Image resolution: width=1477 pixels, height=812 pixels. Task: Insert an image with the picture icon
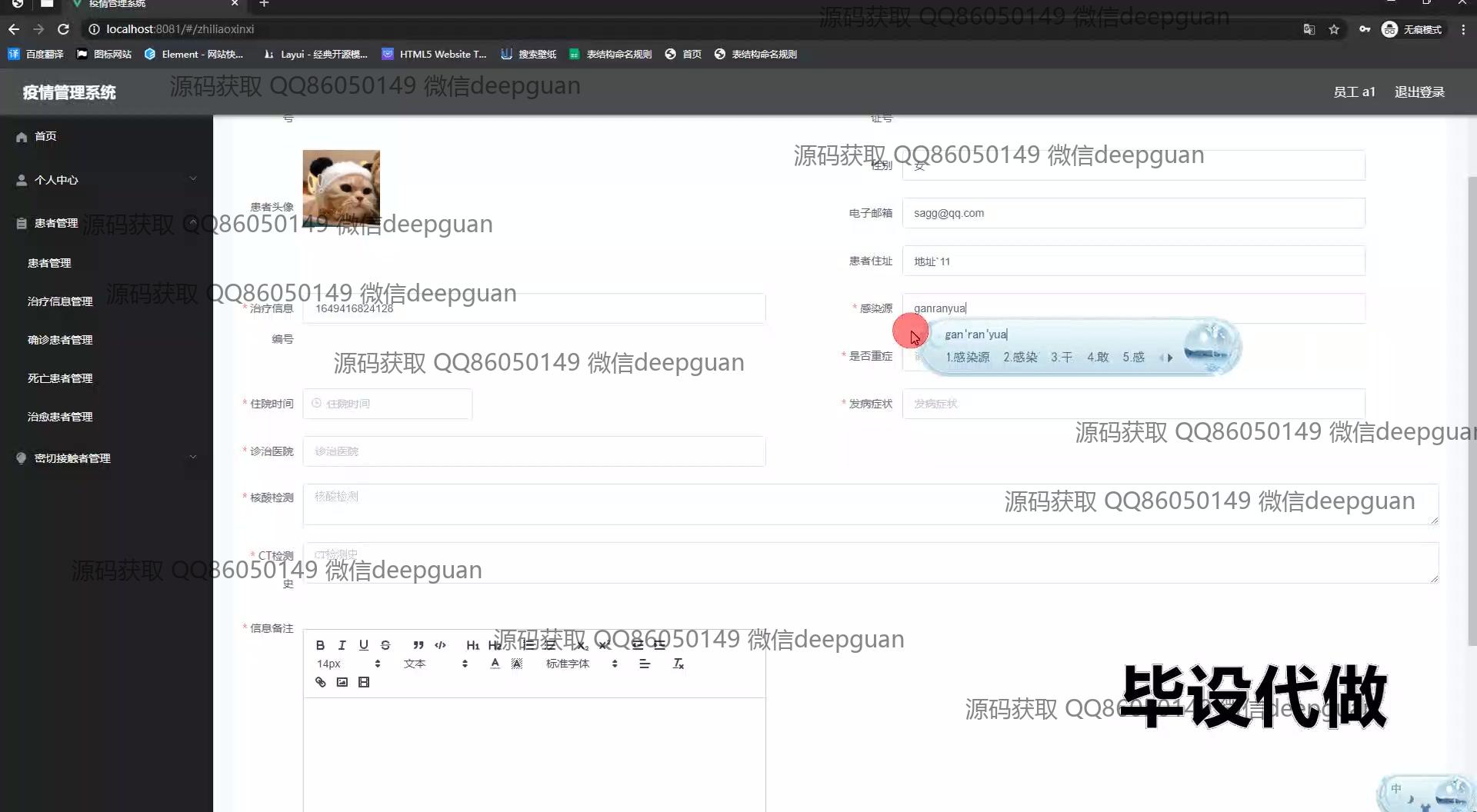tap(342, 682)
